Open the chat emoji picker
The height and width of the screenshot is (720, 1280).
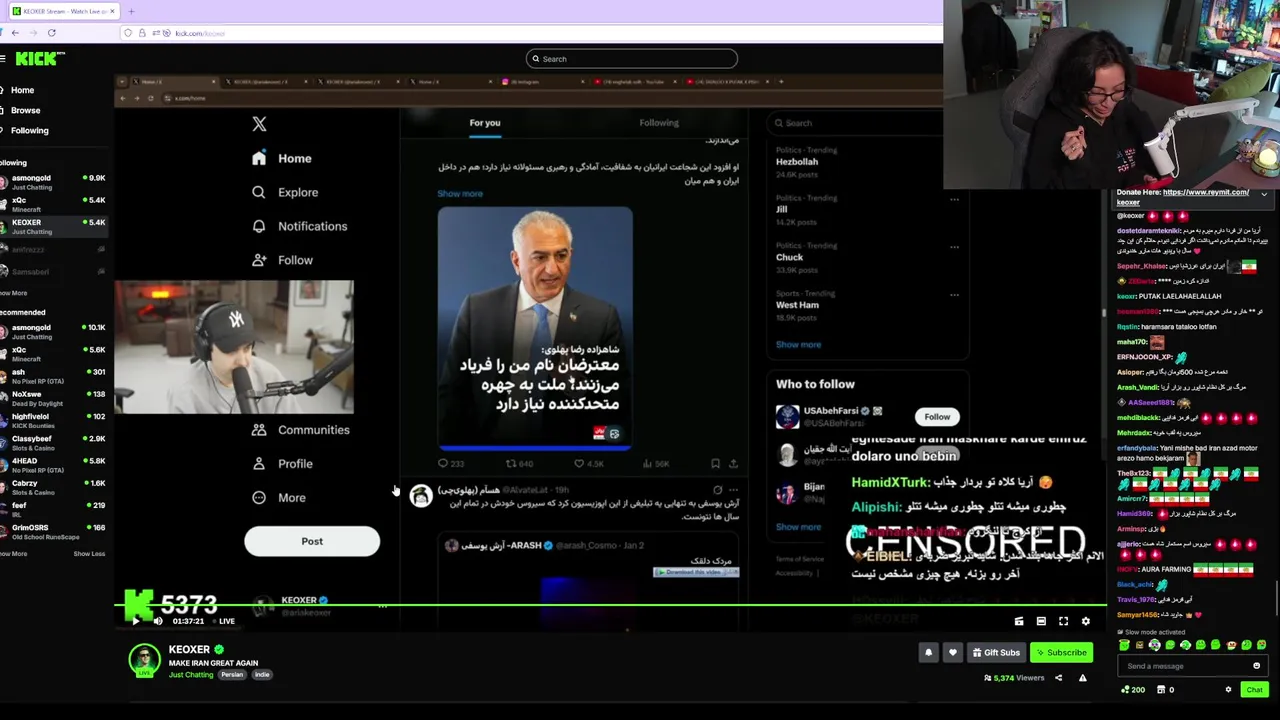pos(1256,666)
